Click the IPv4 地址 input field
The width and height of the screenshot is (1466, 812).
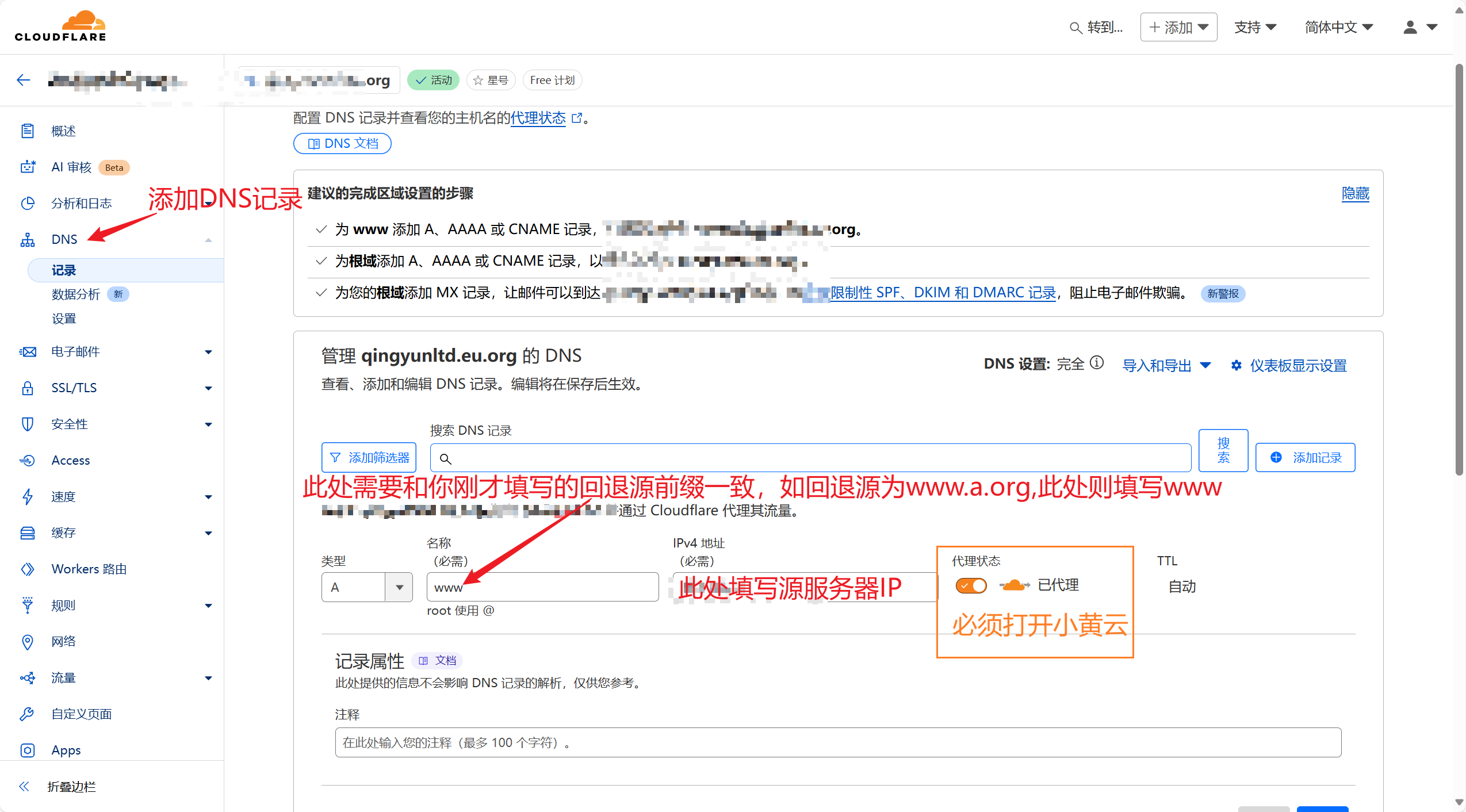coord(804,587)
